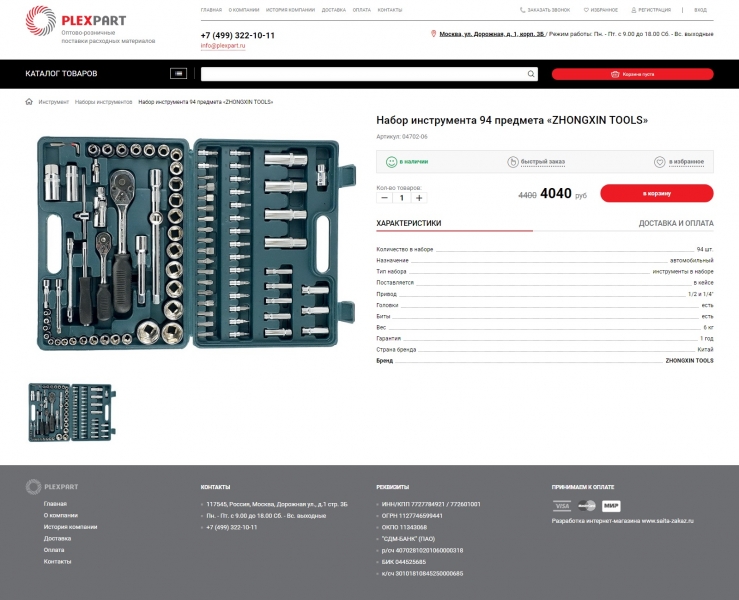Click the footer phone +7 (499) 322-10-11

coord(231,527)
